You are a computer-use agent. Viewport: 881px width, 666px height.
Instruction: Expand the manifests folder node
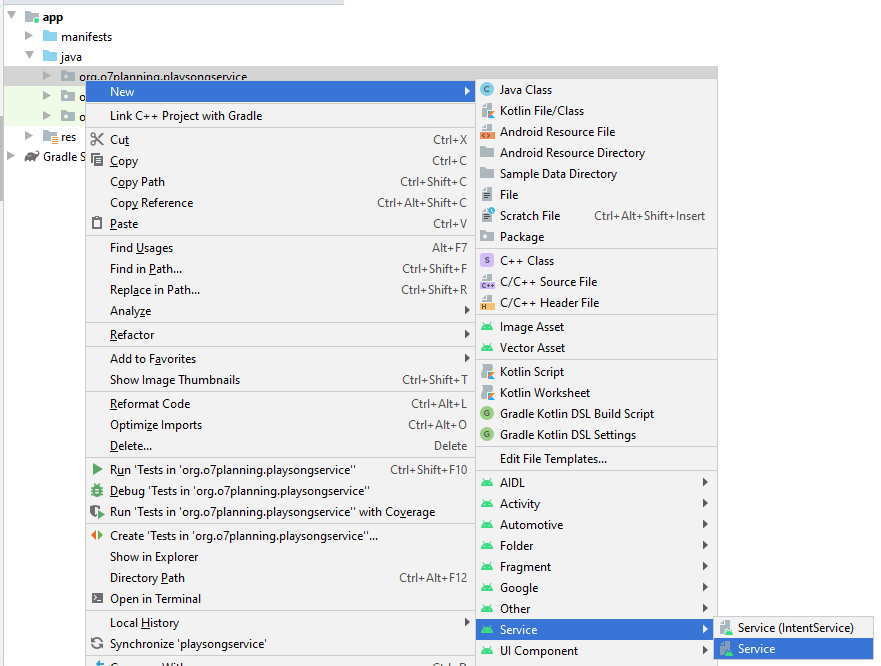[29, 36]
